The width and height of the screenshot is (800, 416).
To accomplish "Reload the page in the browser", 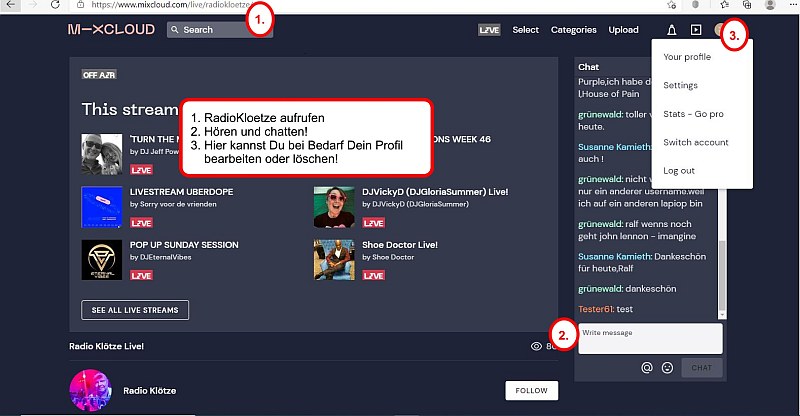I will (55, 5).
